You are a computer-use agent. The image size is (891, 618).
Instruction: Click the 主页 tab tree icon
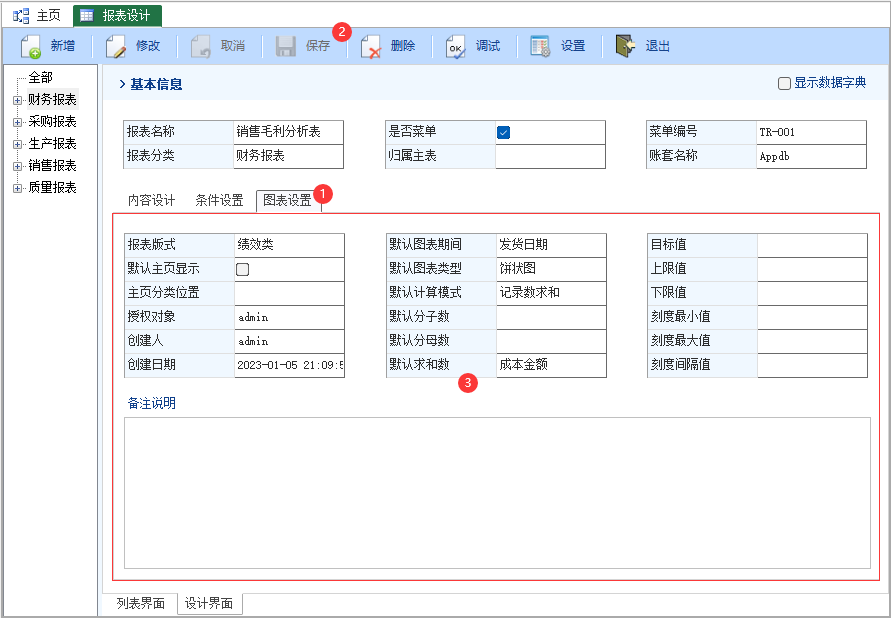(x=21, y=15)
